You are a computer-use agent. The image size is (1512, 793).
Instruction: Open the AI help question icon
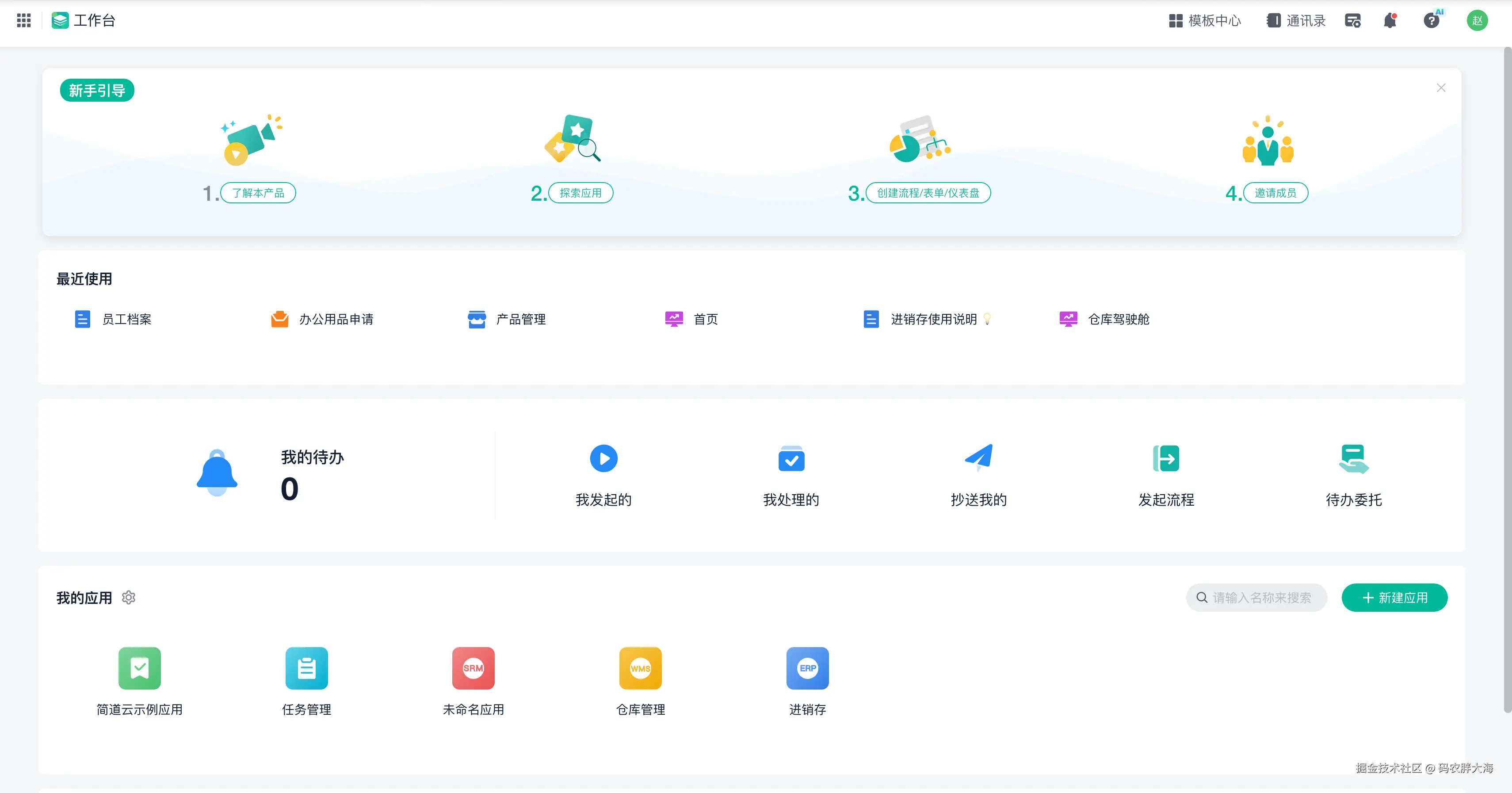(1431, 20)
